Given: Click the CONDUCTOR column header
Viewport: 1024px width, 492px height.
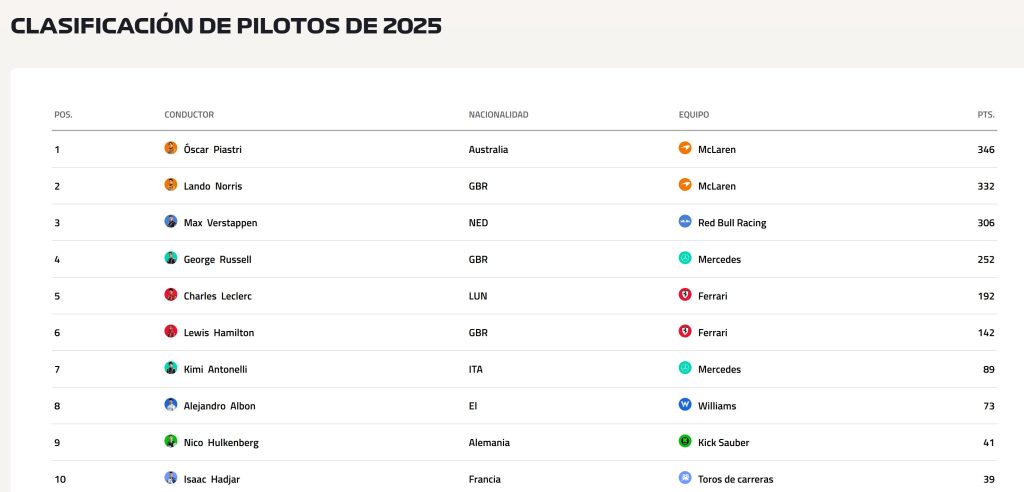Looking at the screenshot, I should (189, 115).
